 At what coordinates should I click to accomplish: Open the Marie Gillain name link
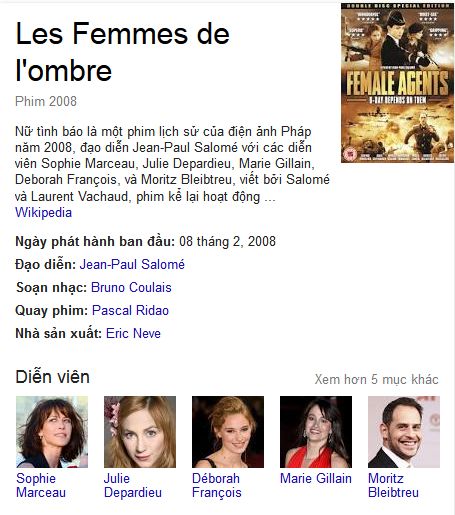pyautogui.click(x=316, y=478)
